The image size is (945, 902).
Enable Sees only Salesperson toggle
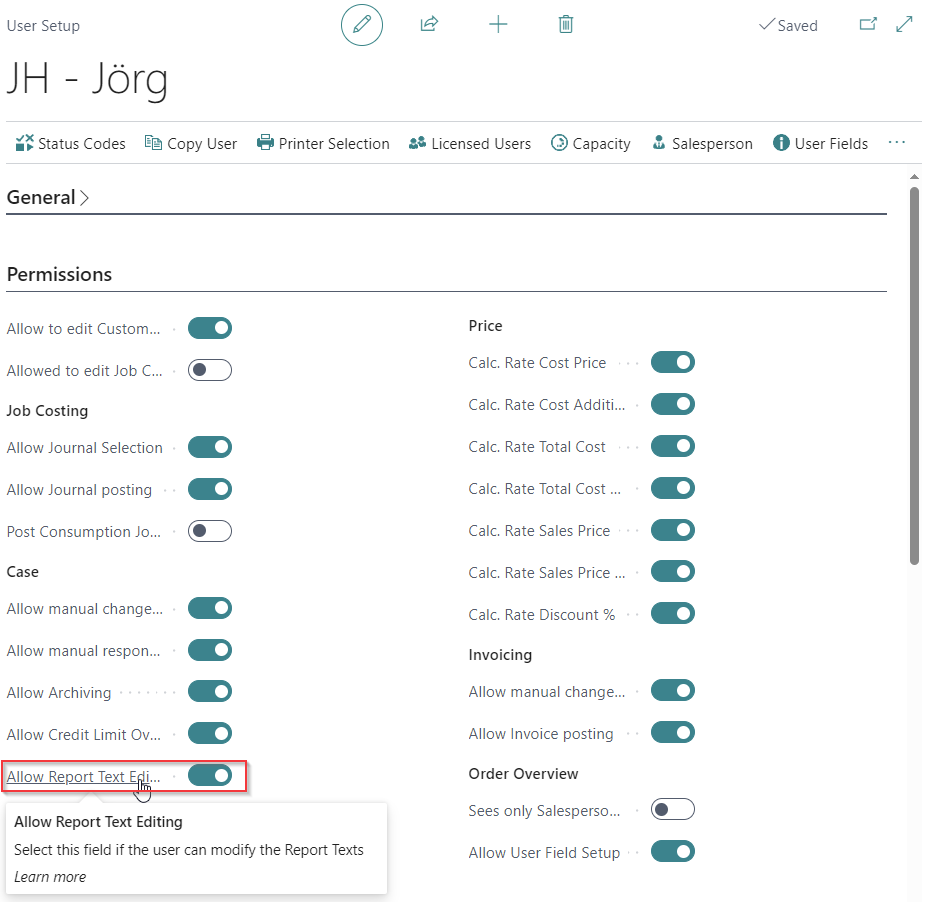click(x=672, y=810)
